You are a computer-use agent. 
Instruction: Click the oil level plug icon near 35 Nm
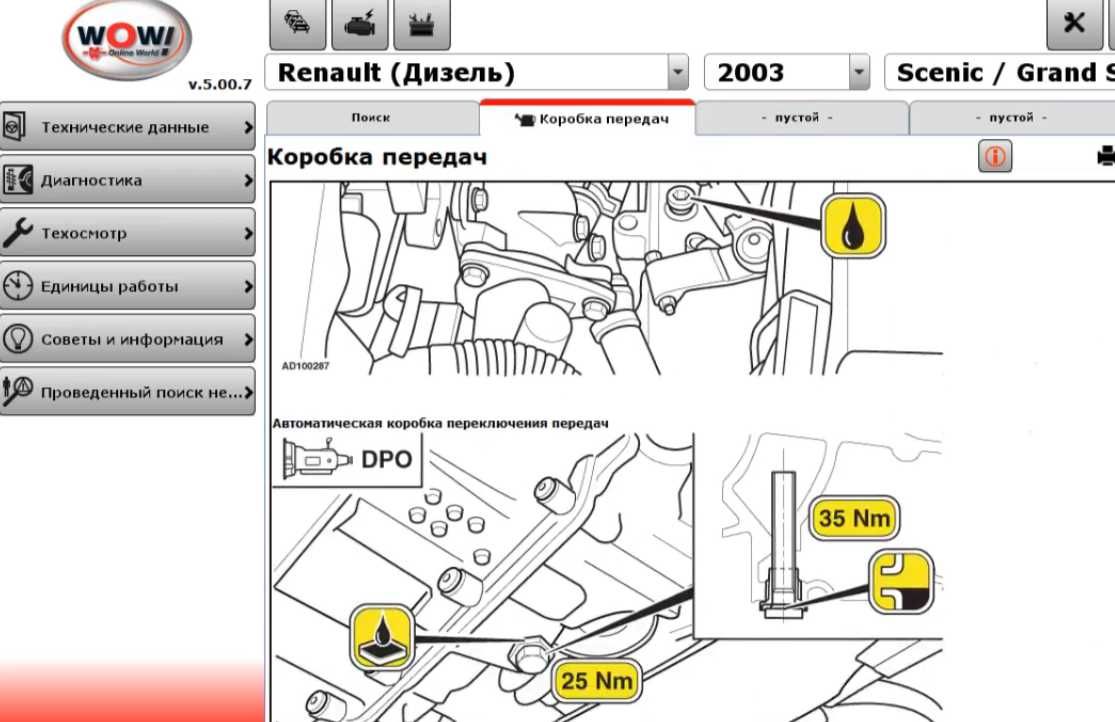pos(901,581)
